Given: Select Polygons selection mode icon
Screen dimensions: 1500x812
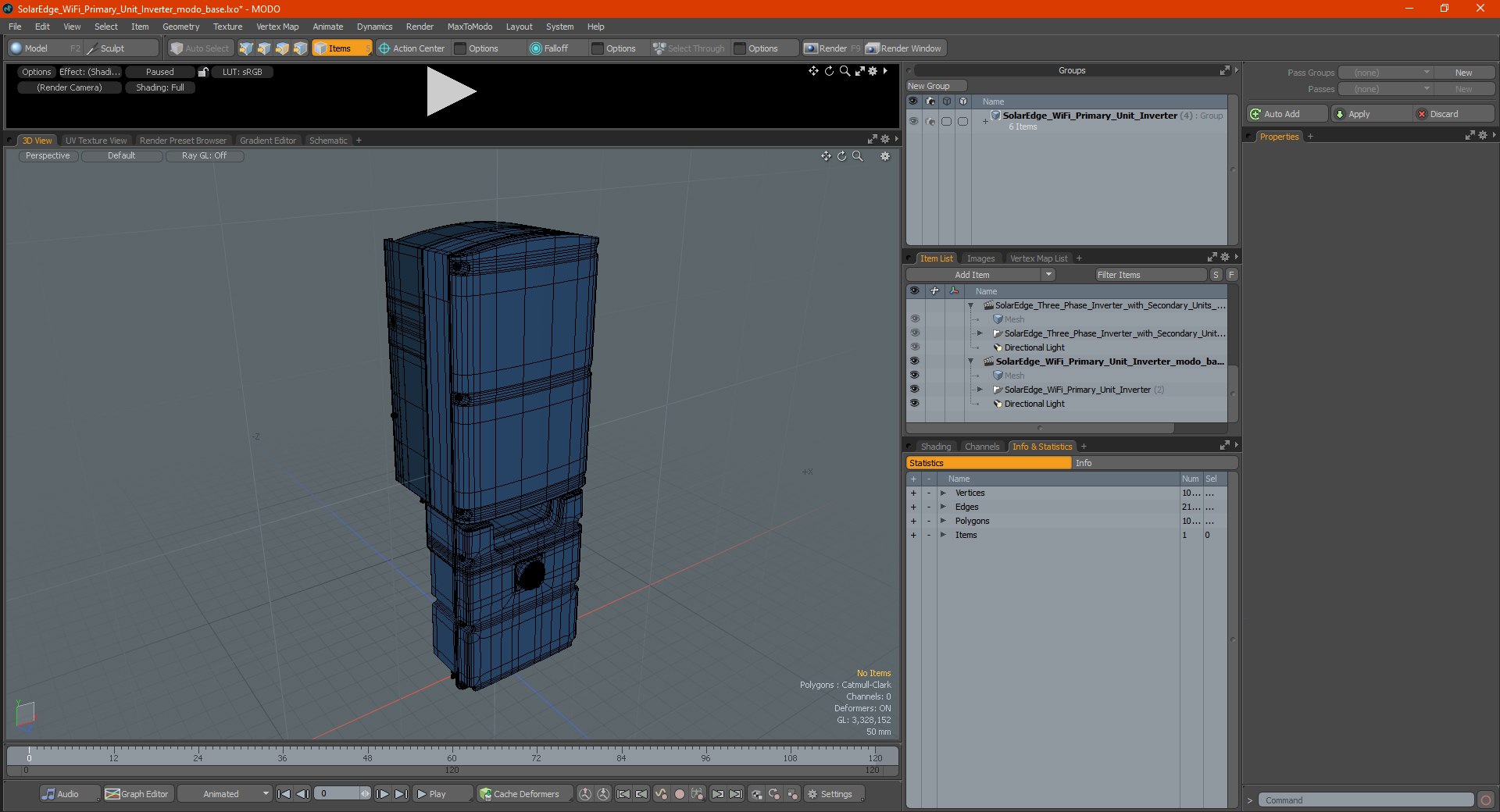Looking at the screenshot, I should (x=282, y=48).
